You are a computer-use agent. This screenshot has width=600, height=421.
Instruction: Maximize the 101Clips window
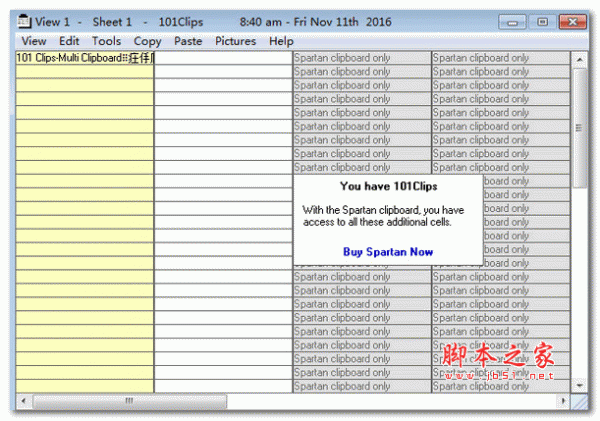pos(543,20)
